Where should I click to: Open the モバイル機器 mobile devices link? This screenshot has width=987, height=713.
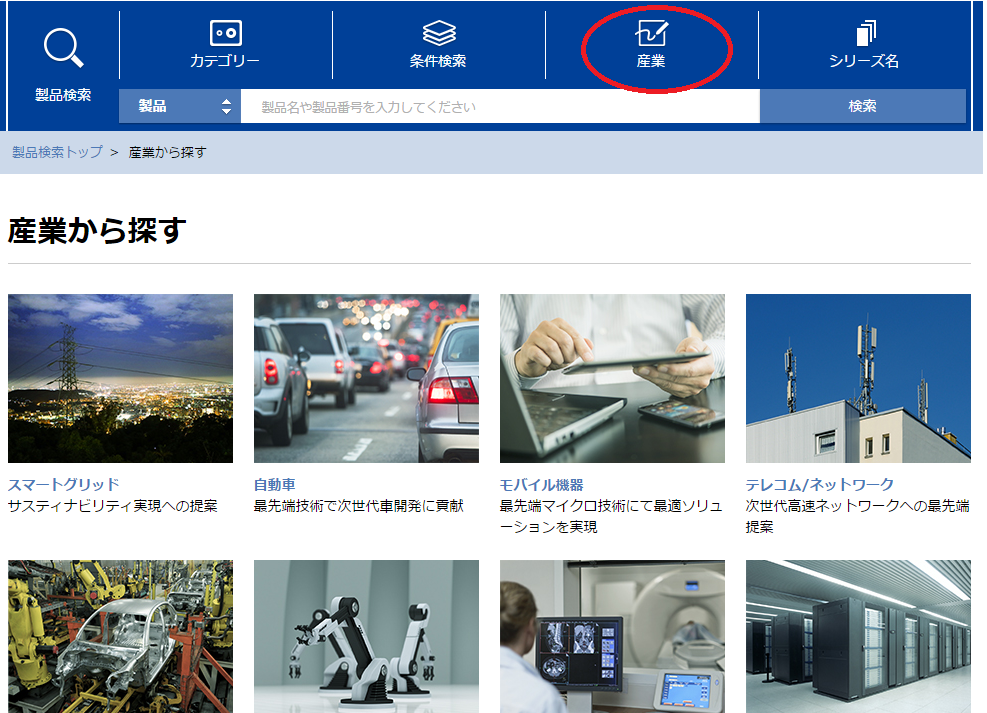tap(541, 485)
